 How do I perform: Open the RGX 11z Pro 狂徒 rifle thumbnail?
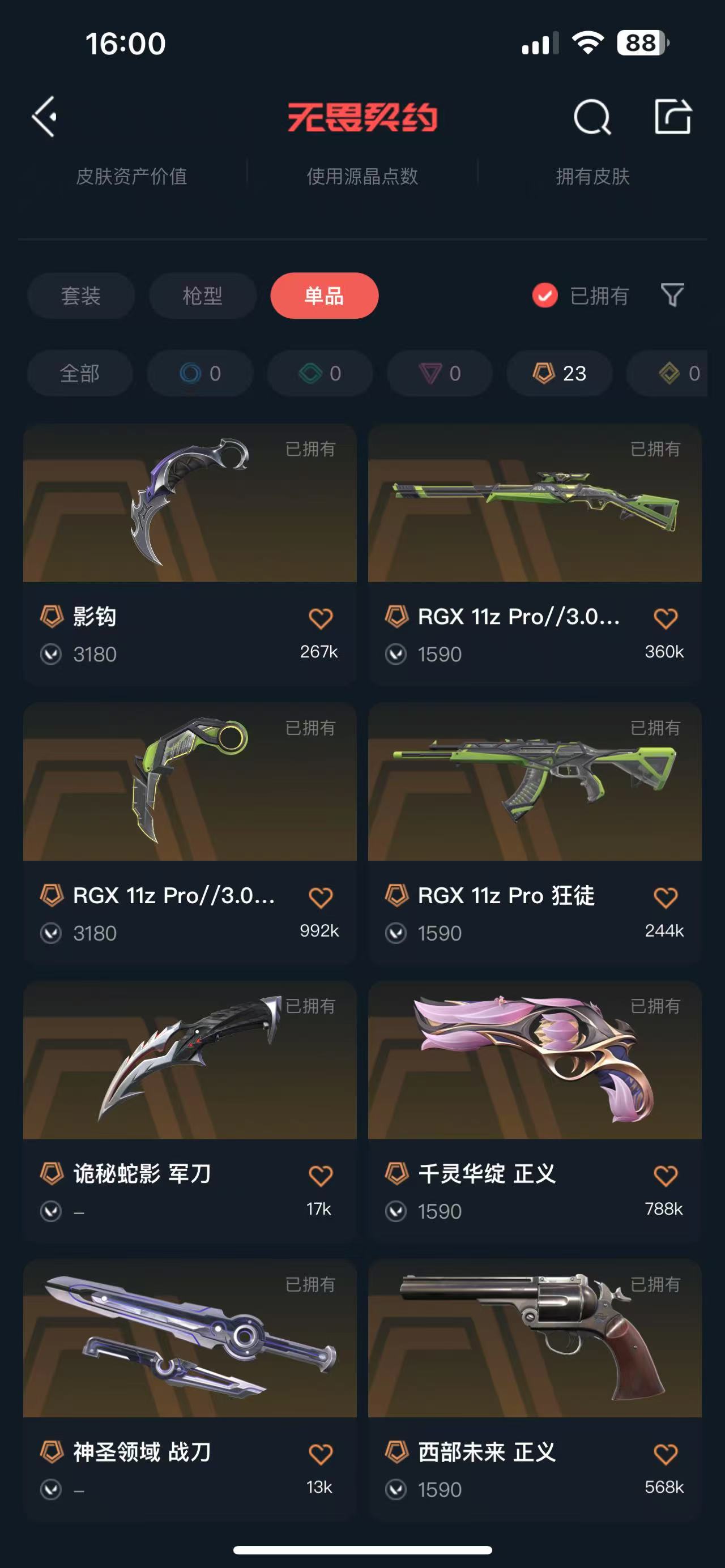click(535, 781)
